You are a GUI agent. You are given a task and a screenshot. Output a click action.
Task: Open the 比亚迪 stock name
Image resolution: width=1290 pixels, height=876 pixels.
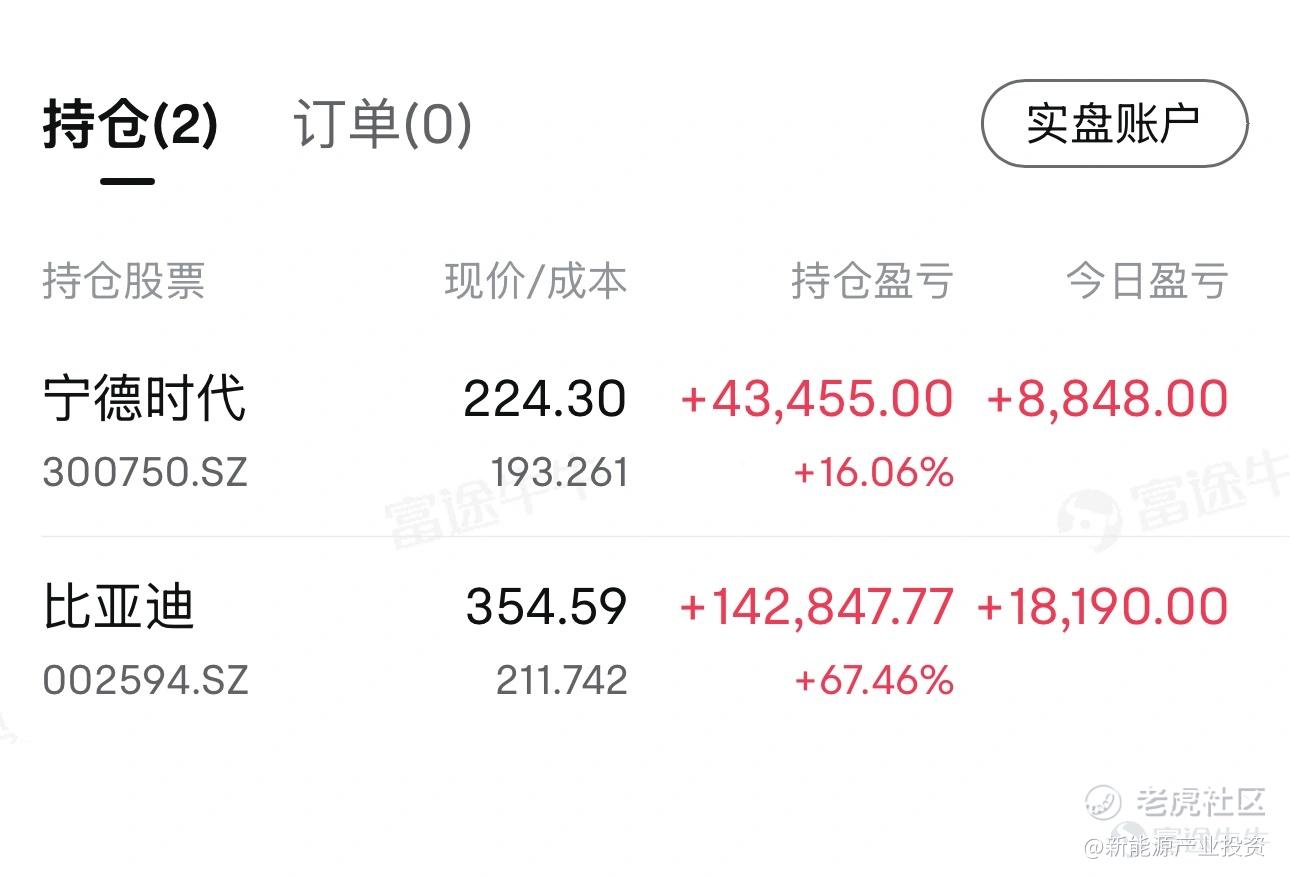point(119,607)
